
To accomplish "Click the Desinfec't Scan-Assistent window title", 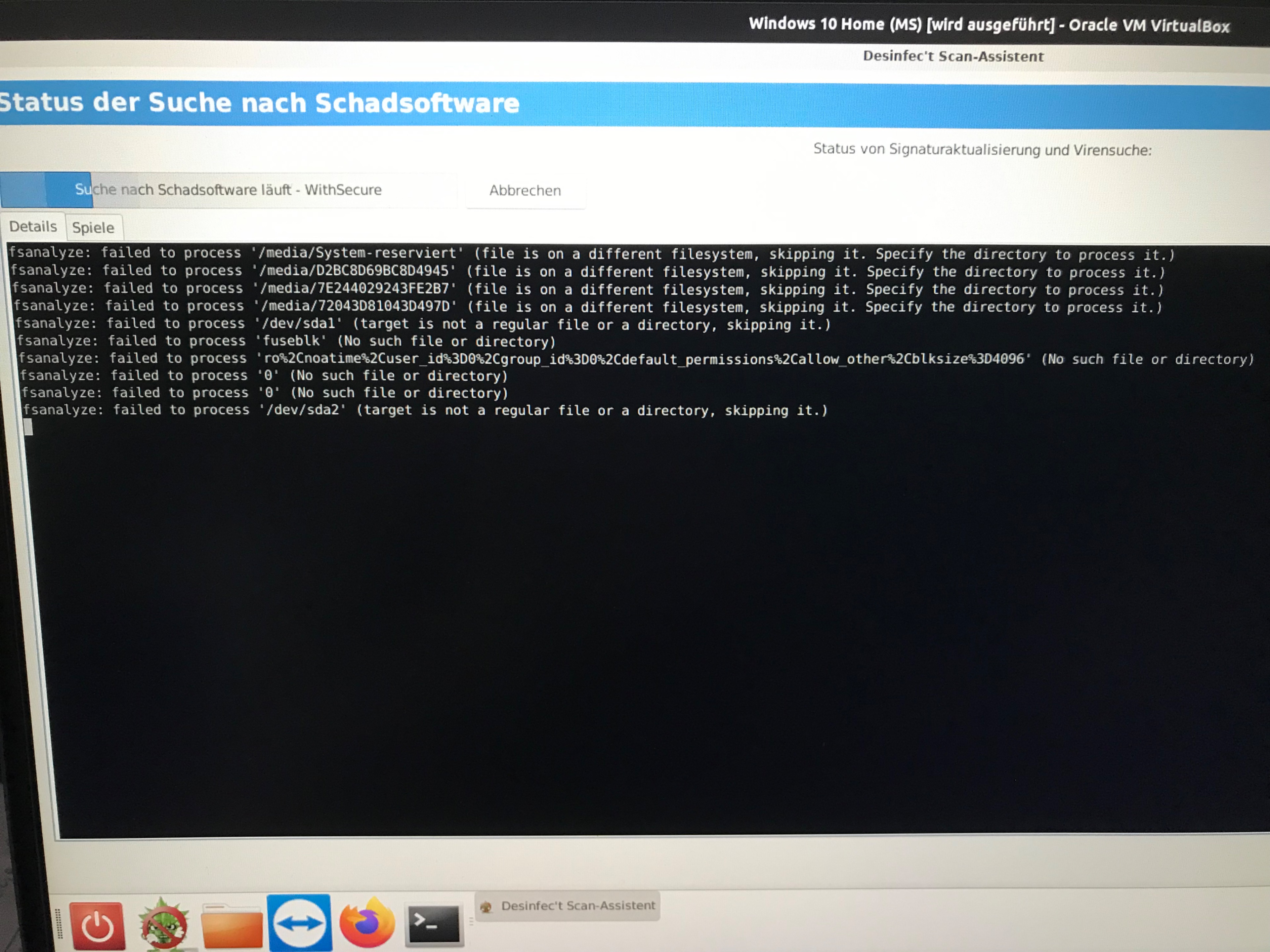I will click(953, 56).
